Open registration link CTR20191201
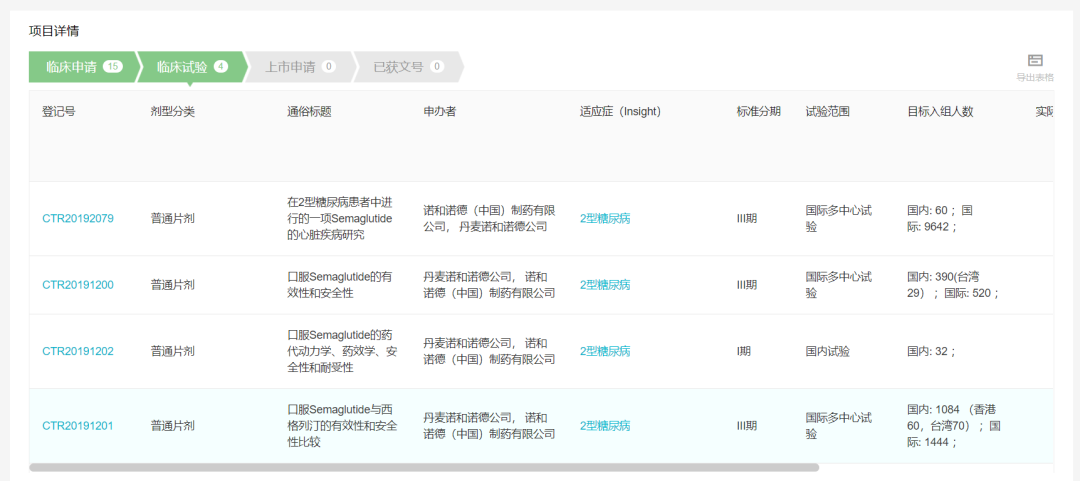The width and height of the screenshot is (1080, 481). coord(78,425)
